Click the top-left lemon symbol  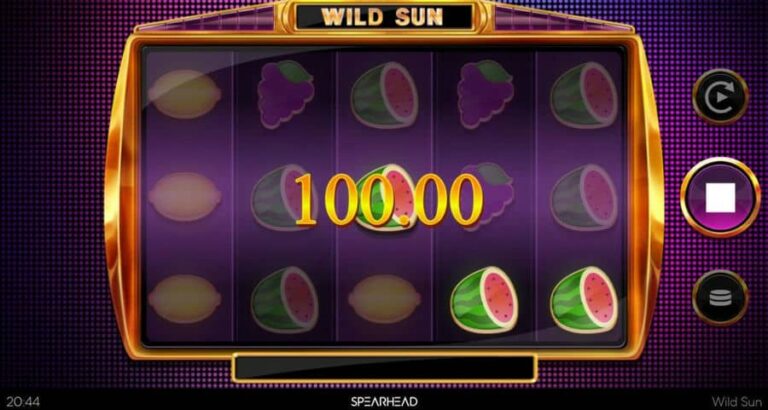tap(184, 94)
